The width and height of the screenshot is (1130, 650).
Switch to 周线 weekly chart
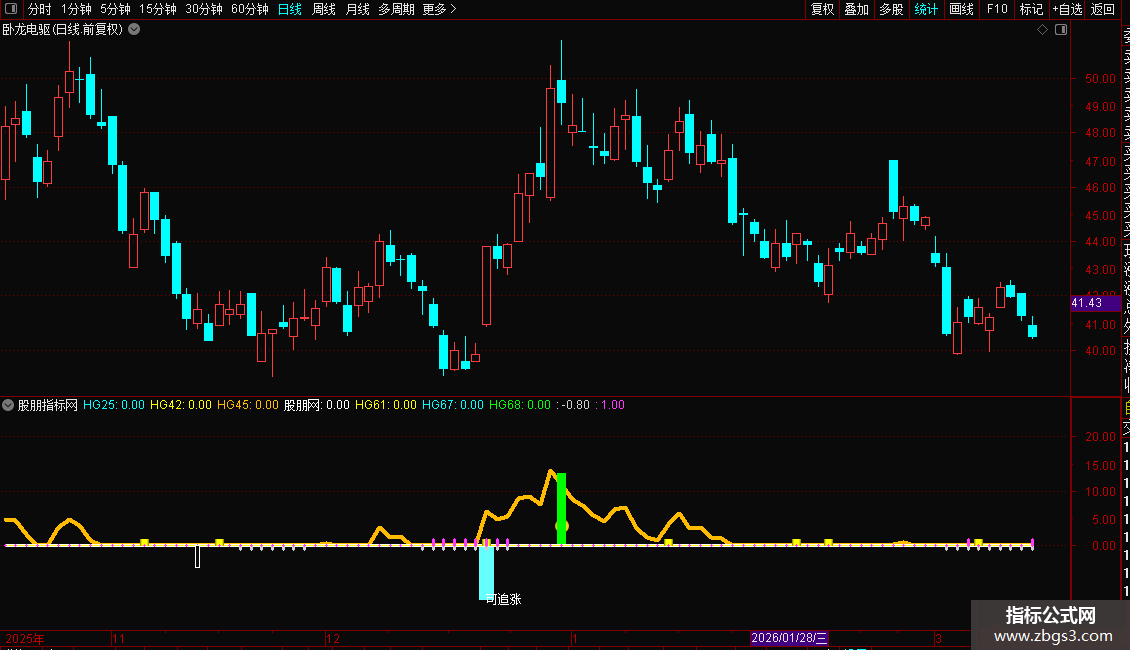[324, 9]
